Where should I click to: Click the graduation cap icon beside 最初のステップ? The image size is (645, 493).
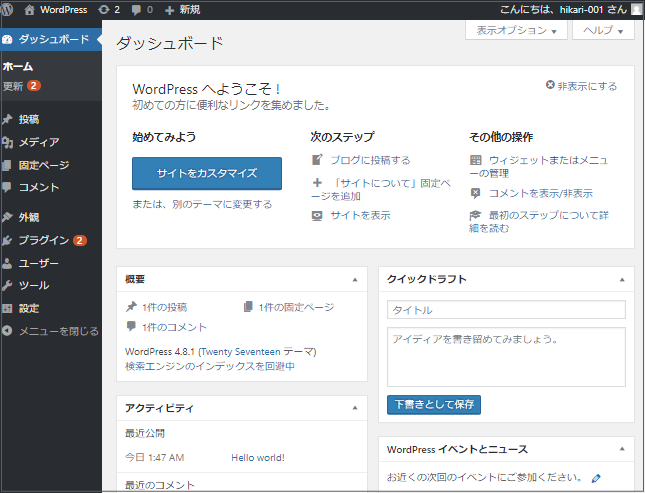[x=475, y=215]
